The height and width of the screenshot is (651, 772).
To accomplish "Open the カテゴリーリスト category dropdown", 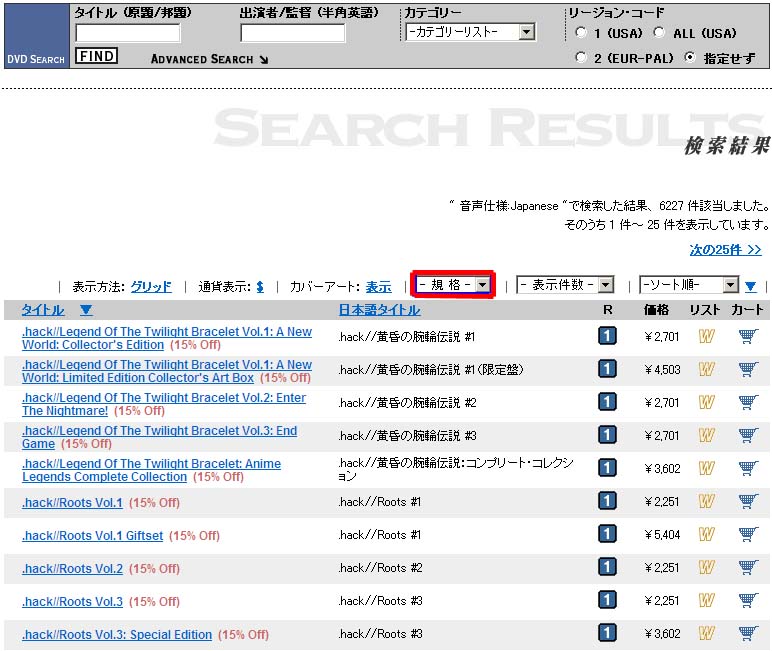I will coord(470,32).
